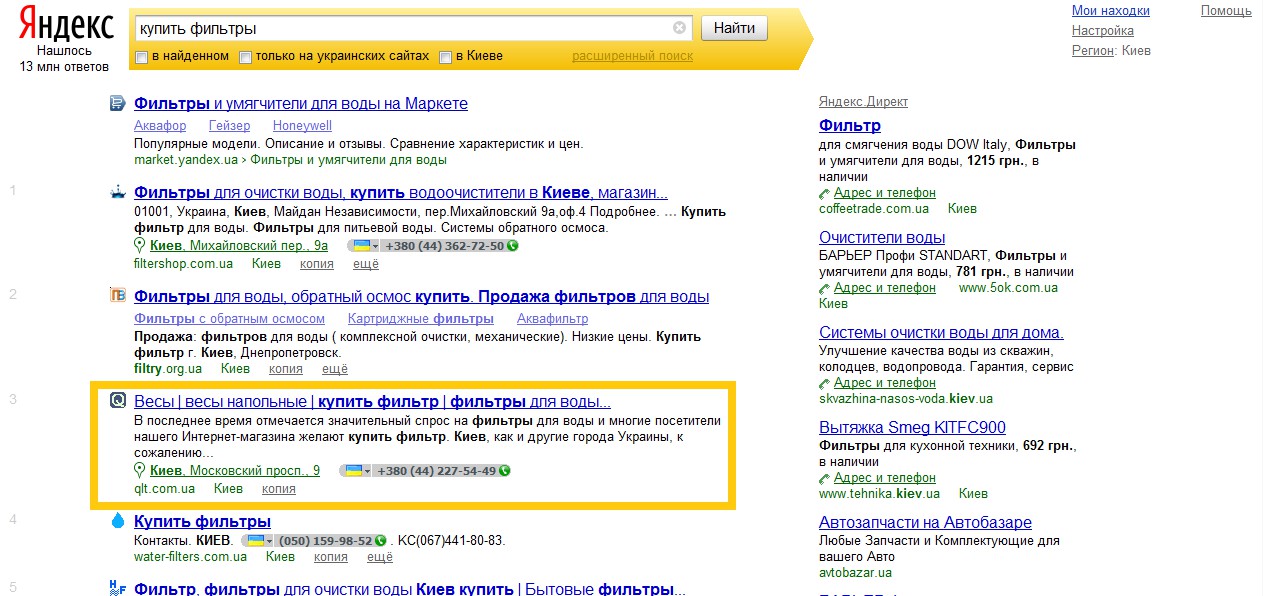Open Мои находки menu link

point(1111,11)
